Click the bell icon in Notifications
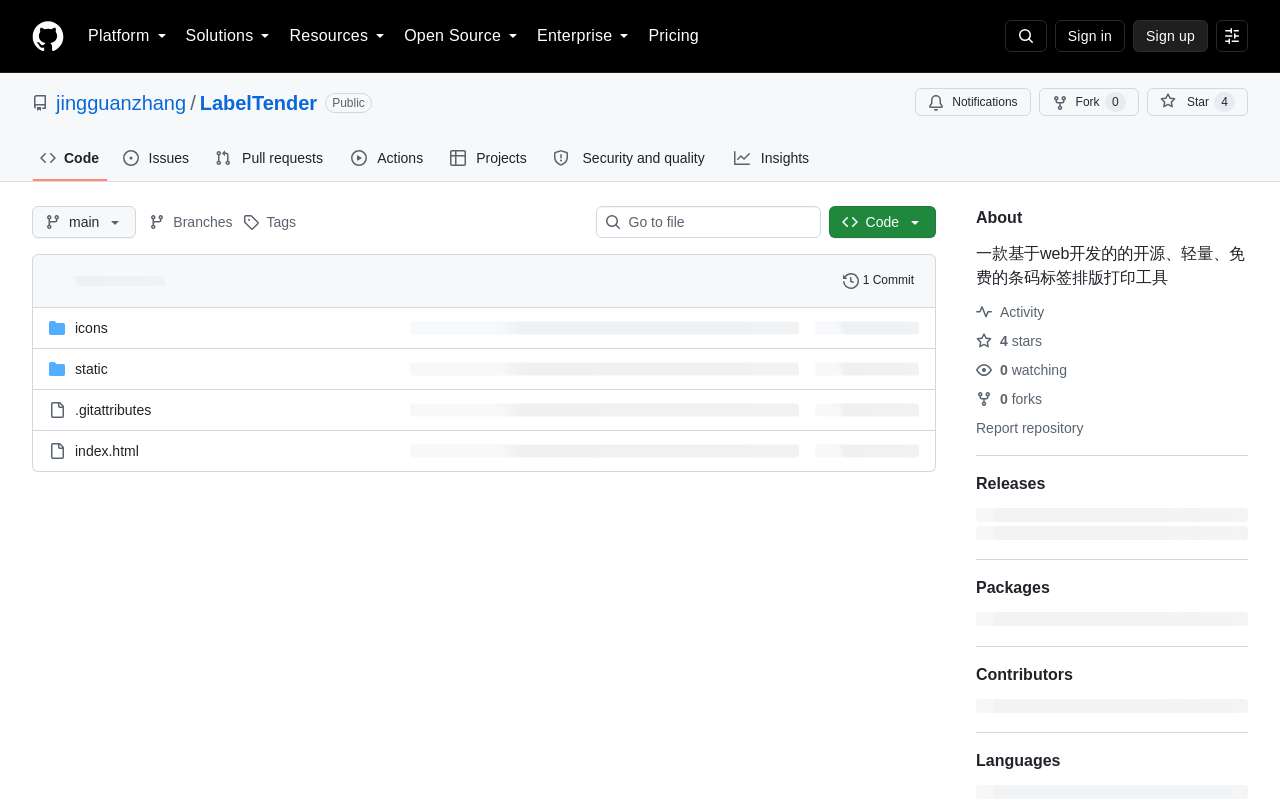Image resolution: width=1280 pixels, height=800 pixels. pos(936,102)
